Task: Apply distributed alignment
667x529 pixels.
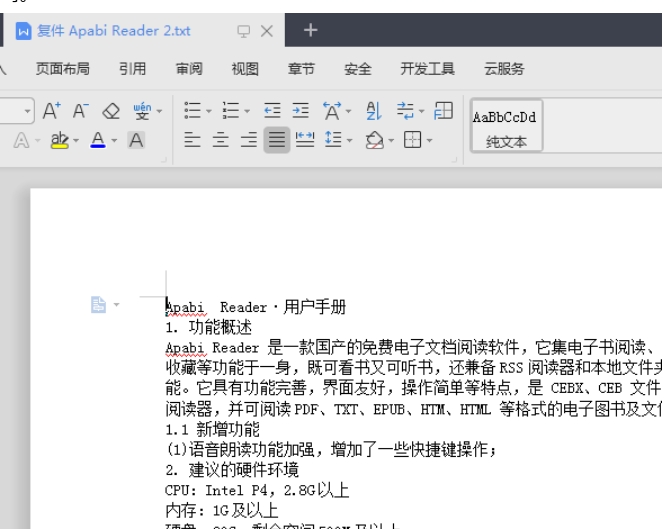Action: 305,139
